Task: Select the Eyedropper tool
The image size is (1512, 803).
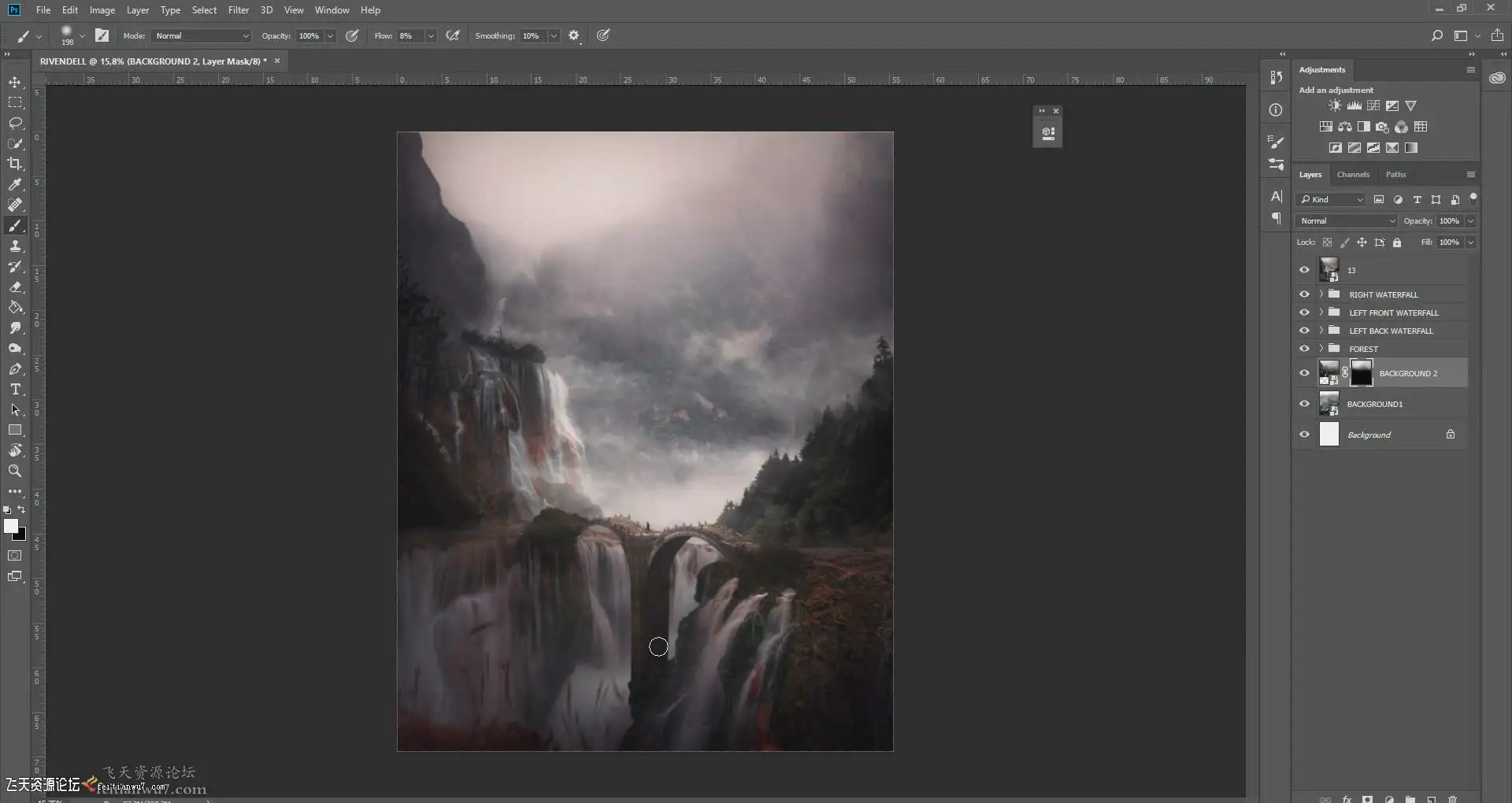Action: click(15, 184)
